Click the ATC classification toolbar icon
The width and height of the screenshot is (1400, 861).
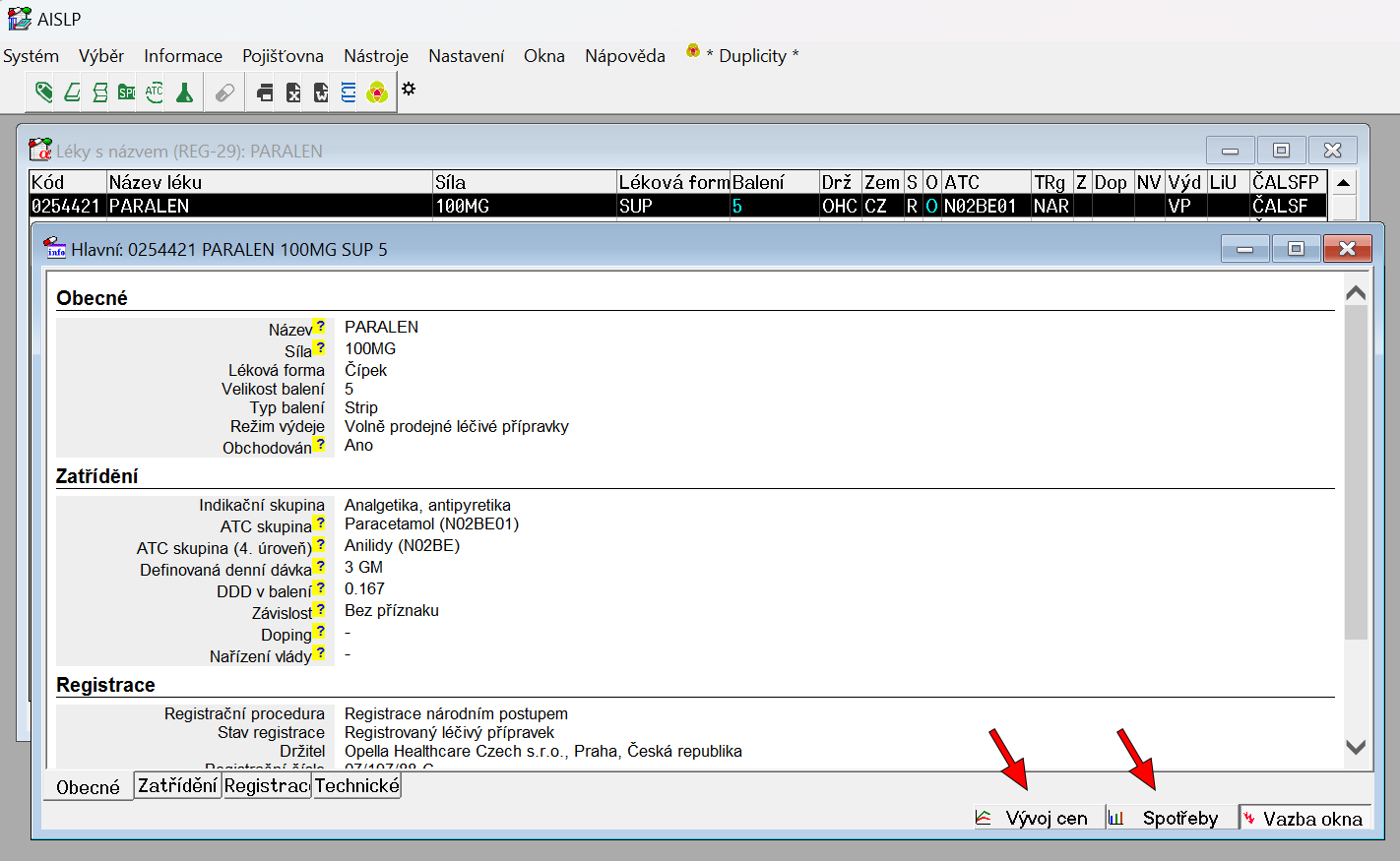155,92
